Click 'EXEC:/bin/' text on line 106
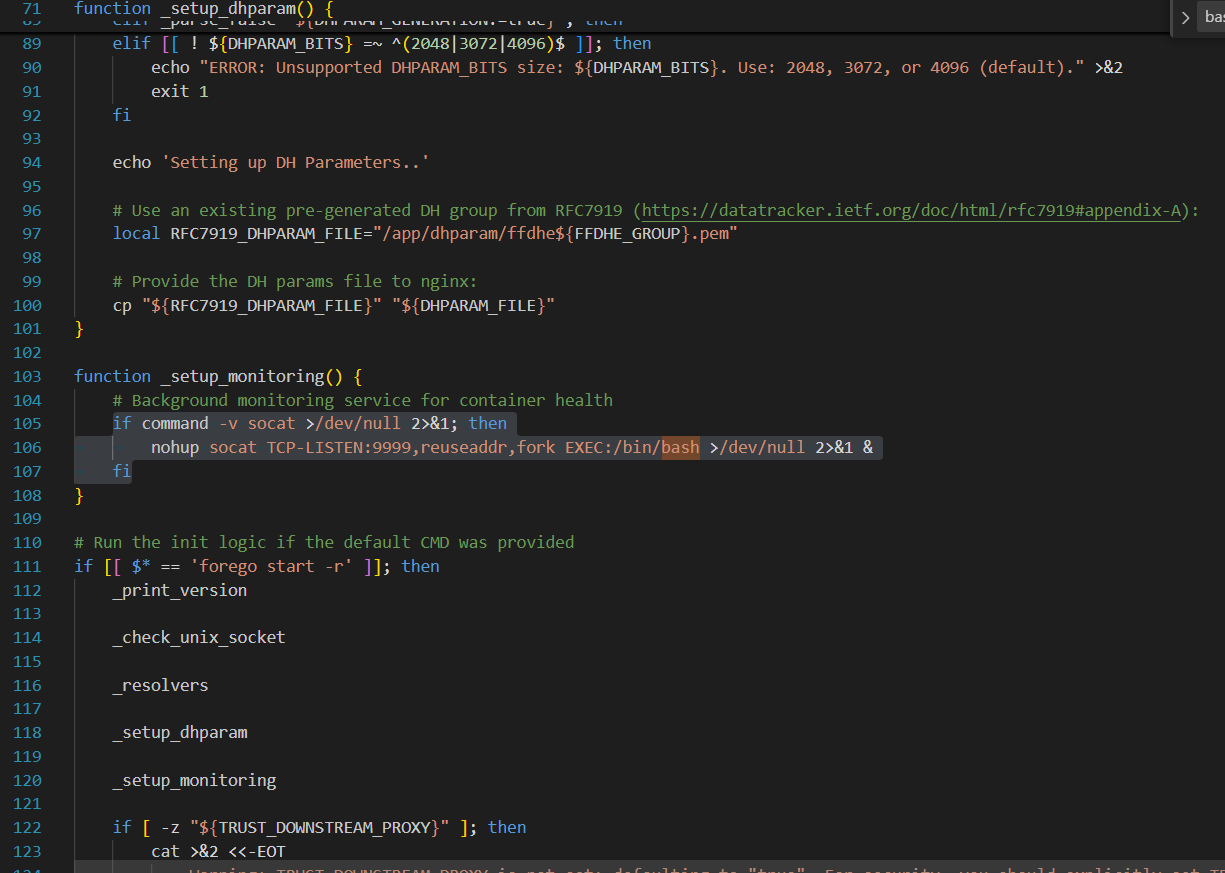The width and height of the screenshot is (1225, 873). 613,447
